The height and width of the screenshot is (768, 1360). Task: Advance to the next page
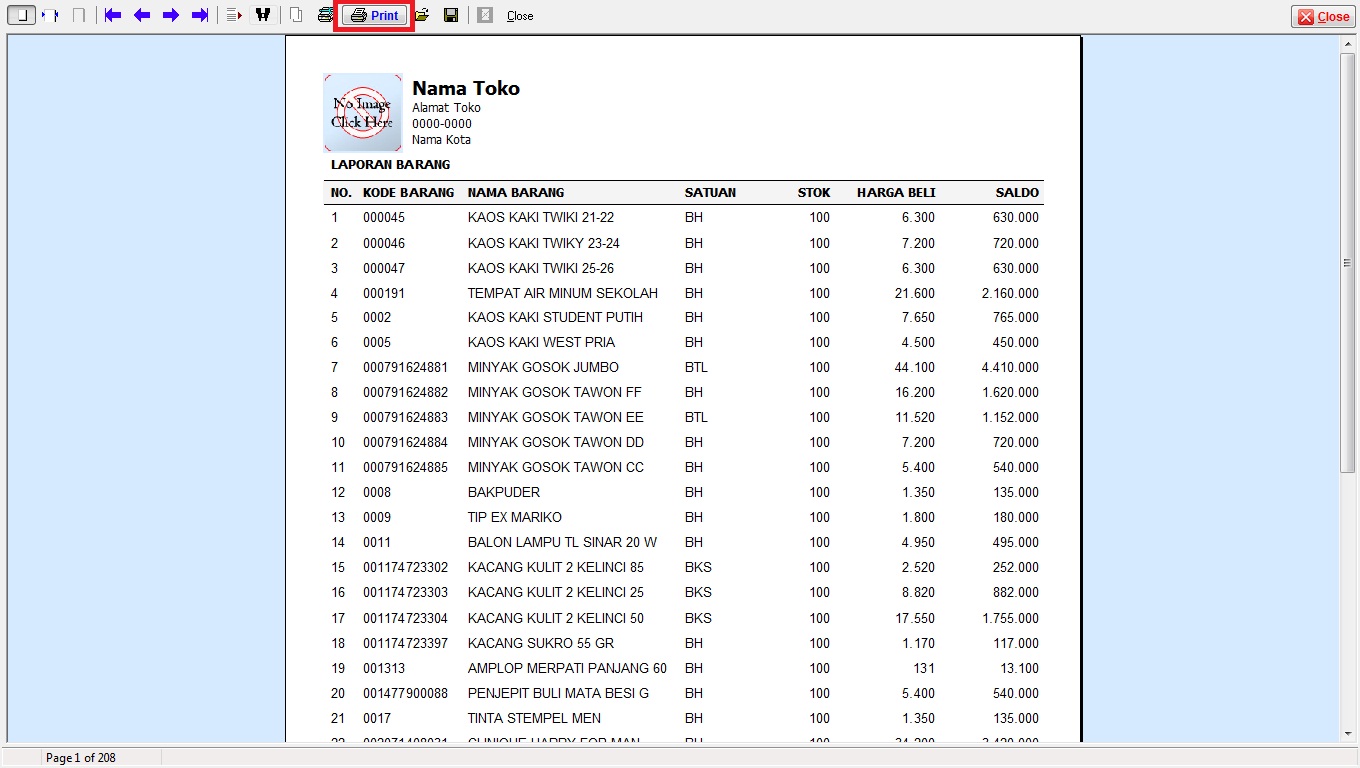pyautogui.click(x=172, y=14)
